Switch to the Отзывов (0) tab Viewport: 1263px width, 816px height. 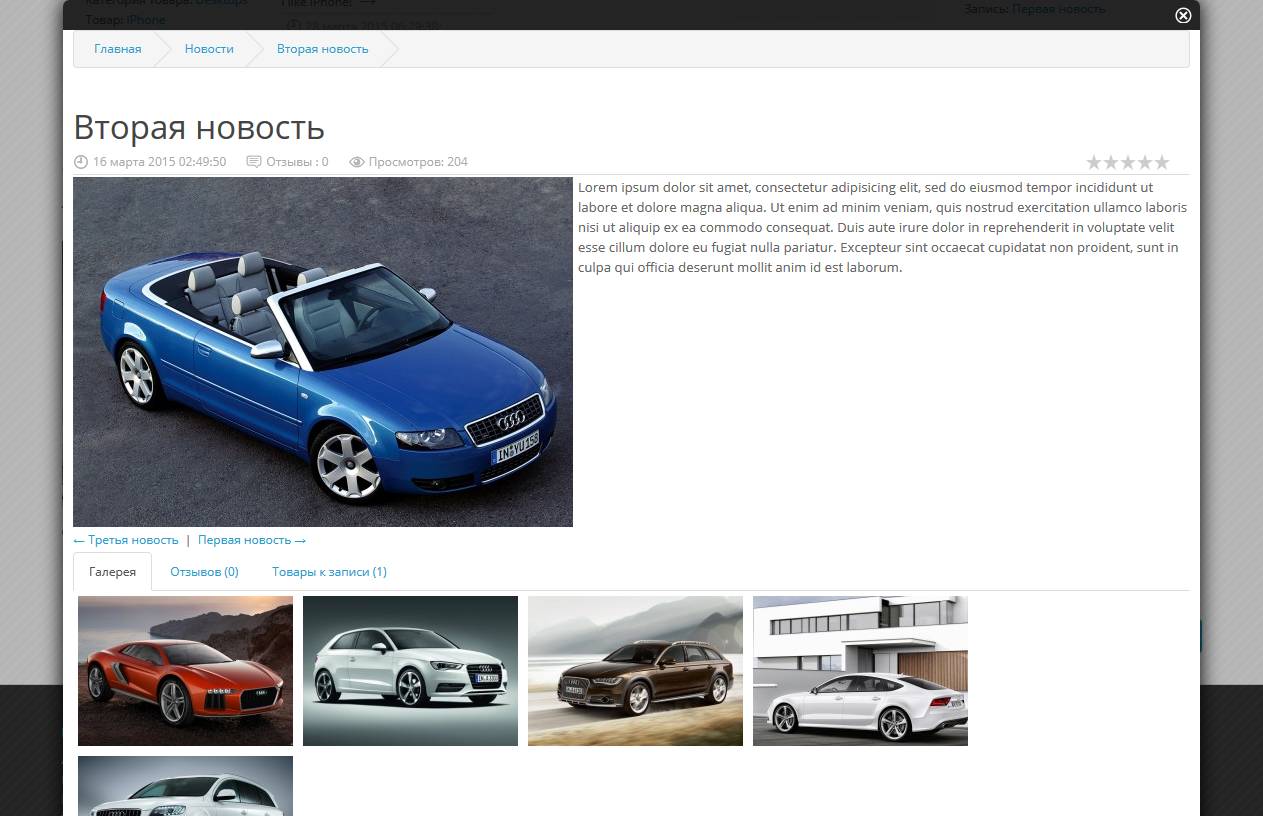point(204,572)
